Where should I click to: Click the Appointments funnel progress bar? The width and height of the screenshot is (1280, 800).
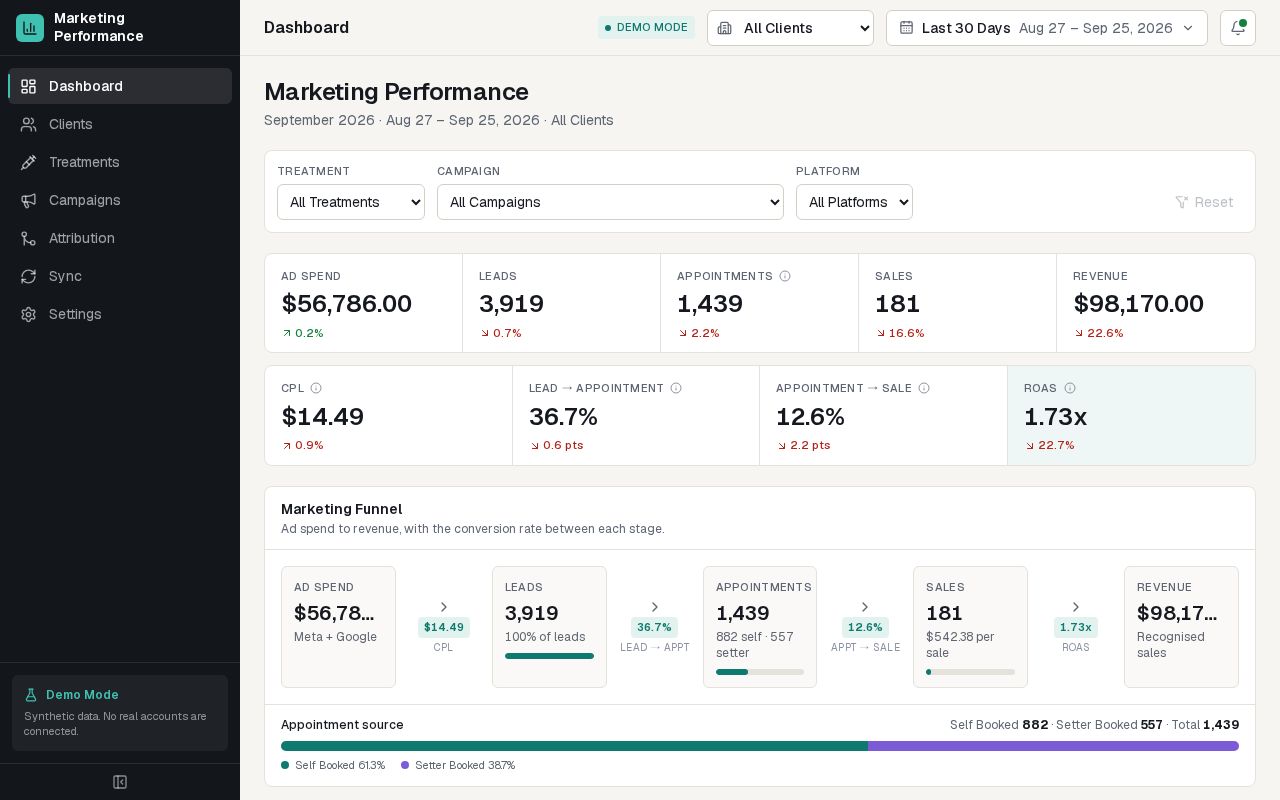[x=760, y=672]
